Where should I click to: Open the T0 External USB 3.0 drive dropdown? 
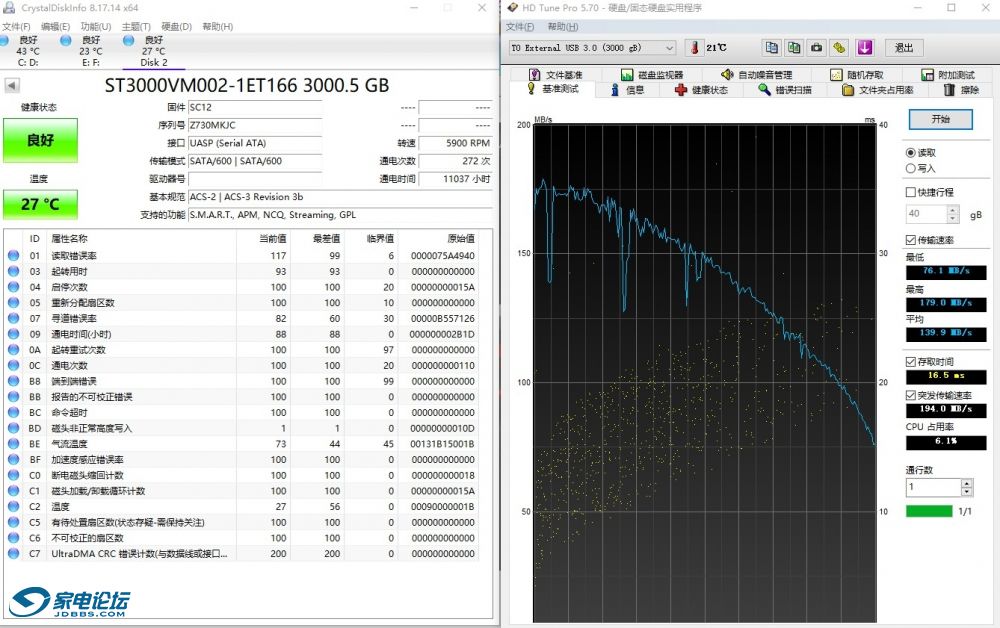click(592, 48)
